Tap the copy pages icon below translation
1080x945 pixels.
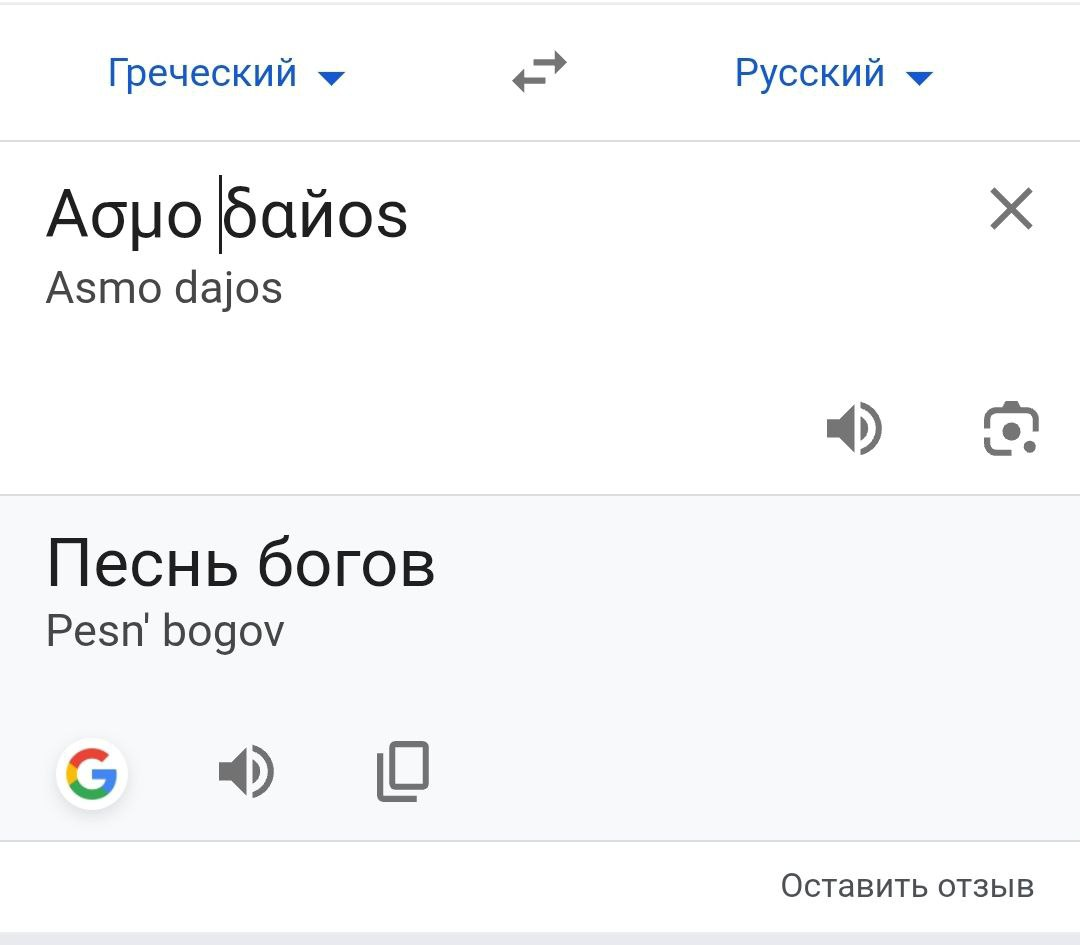tap(403, 770)
